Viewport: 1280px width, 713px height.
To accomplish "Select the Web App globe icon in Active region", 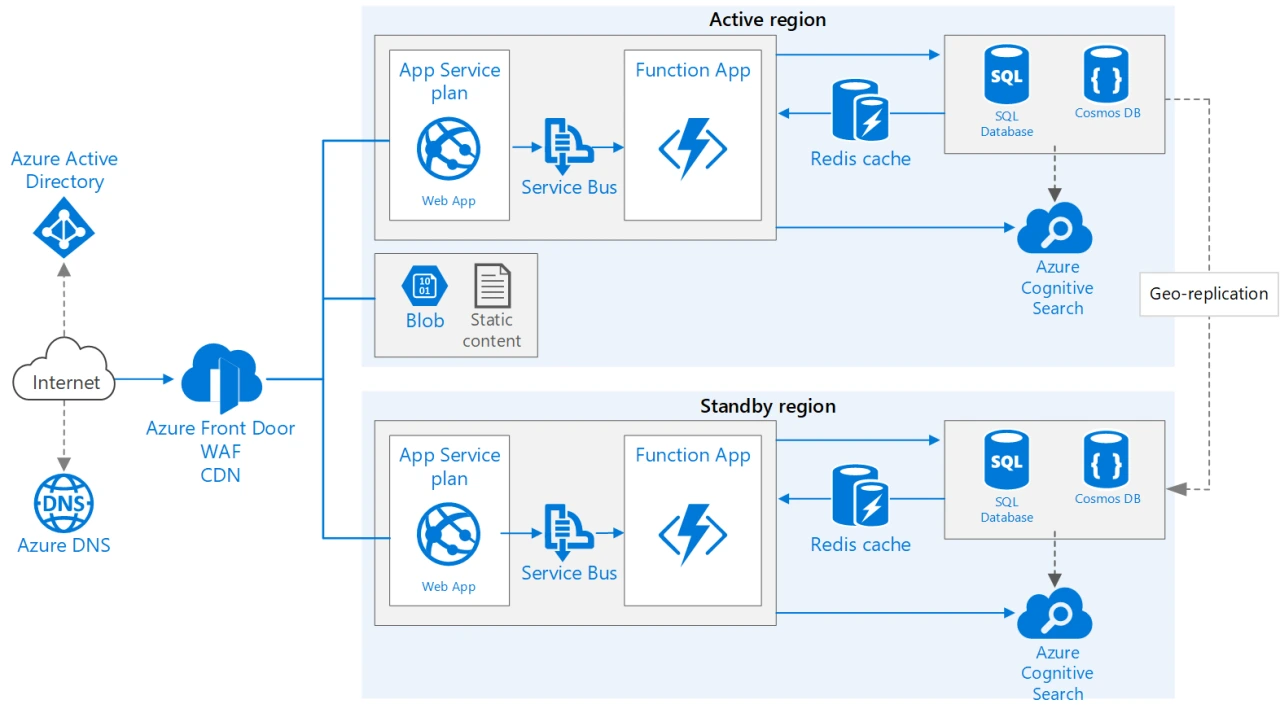I will pyautogui.click(x=448, y=148).
